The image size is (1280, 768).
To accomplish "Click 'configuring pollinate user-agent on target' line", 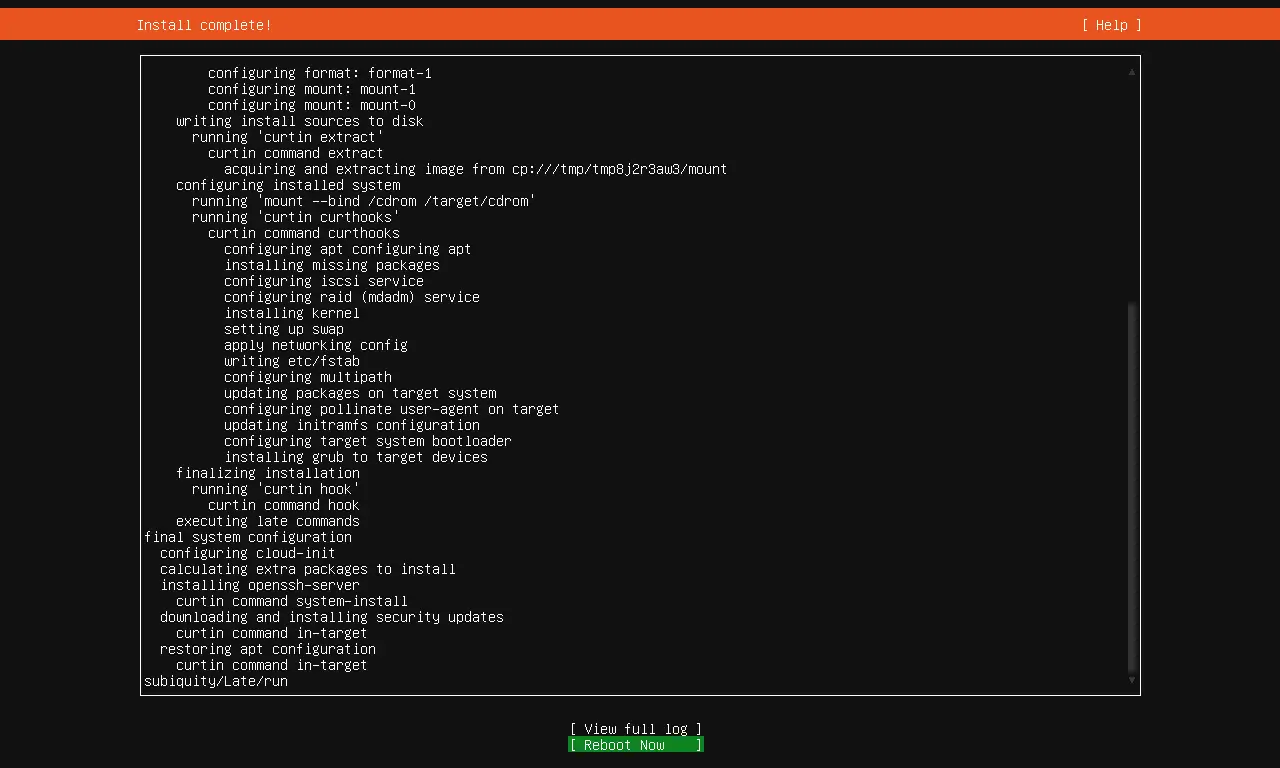I will pos(392,409).
